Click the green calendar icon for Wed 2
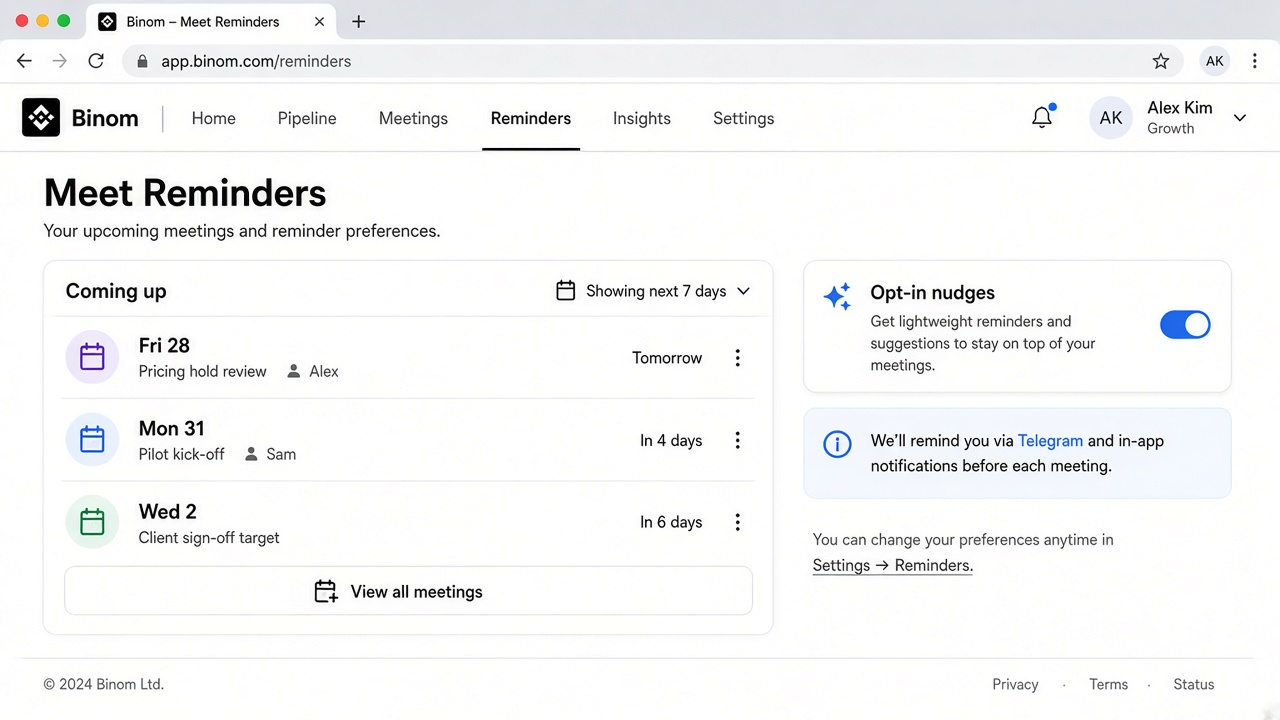Screen dimensions: 1280x720 pyautogui.click(x=92, y=522)
